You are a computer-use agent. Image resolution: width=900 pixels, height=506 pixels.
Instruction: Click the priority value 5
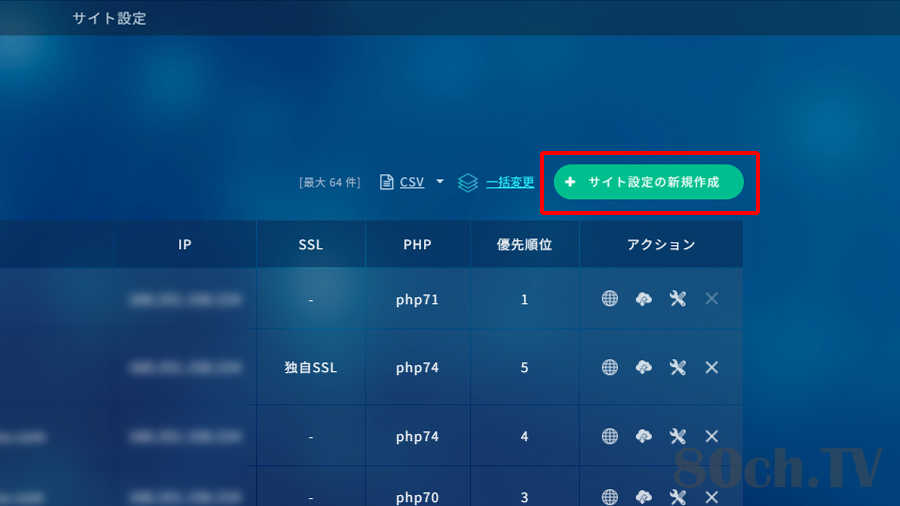[x=525, y=368]
